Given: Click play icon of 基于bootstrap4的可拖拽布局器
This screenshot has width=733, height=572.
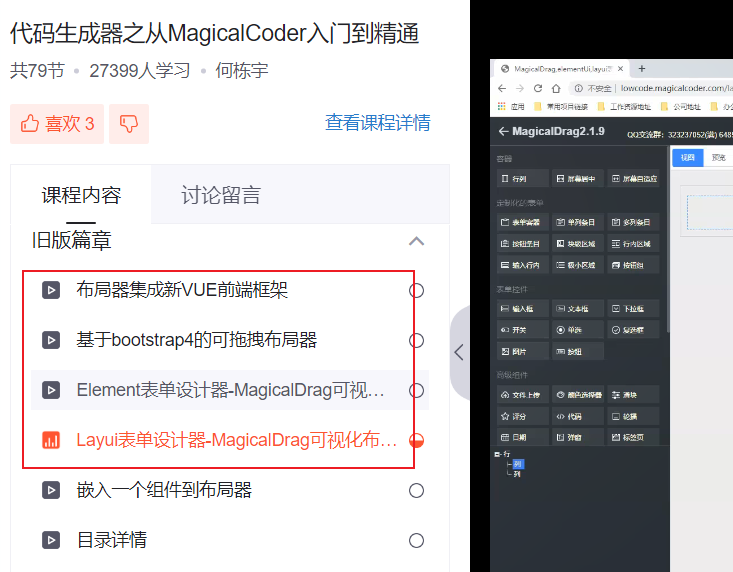Looking at the screenshot, I should (x=51, y=340).
